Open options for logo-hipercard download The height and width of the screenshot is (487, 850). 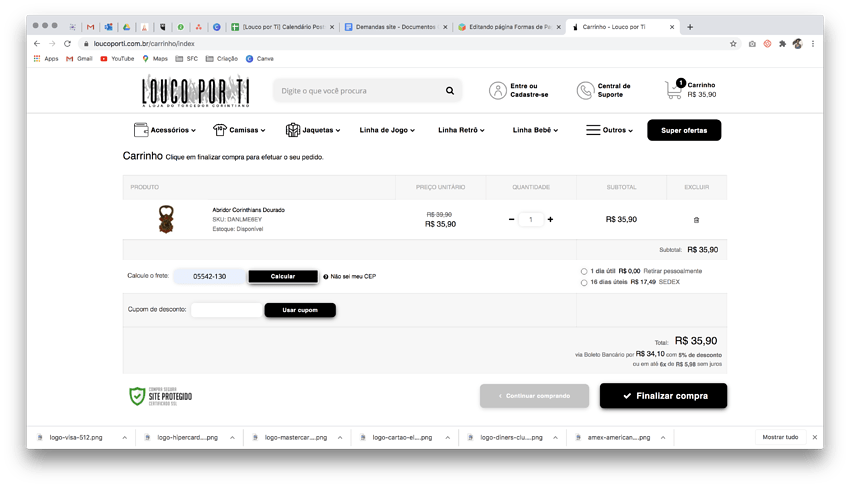coord(232,438)
